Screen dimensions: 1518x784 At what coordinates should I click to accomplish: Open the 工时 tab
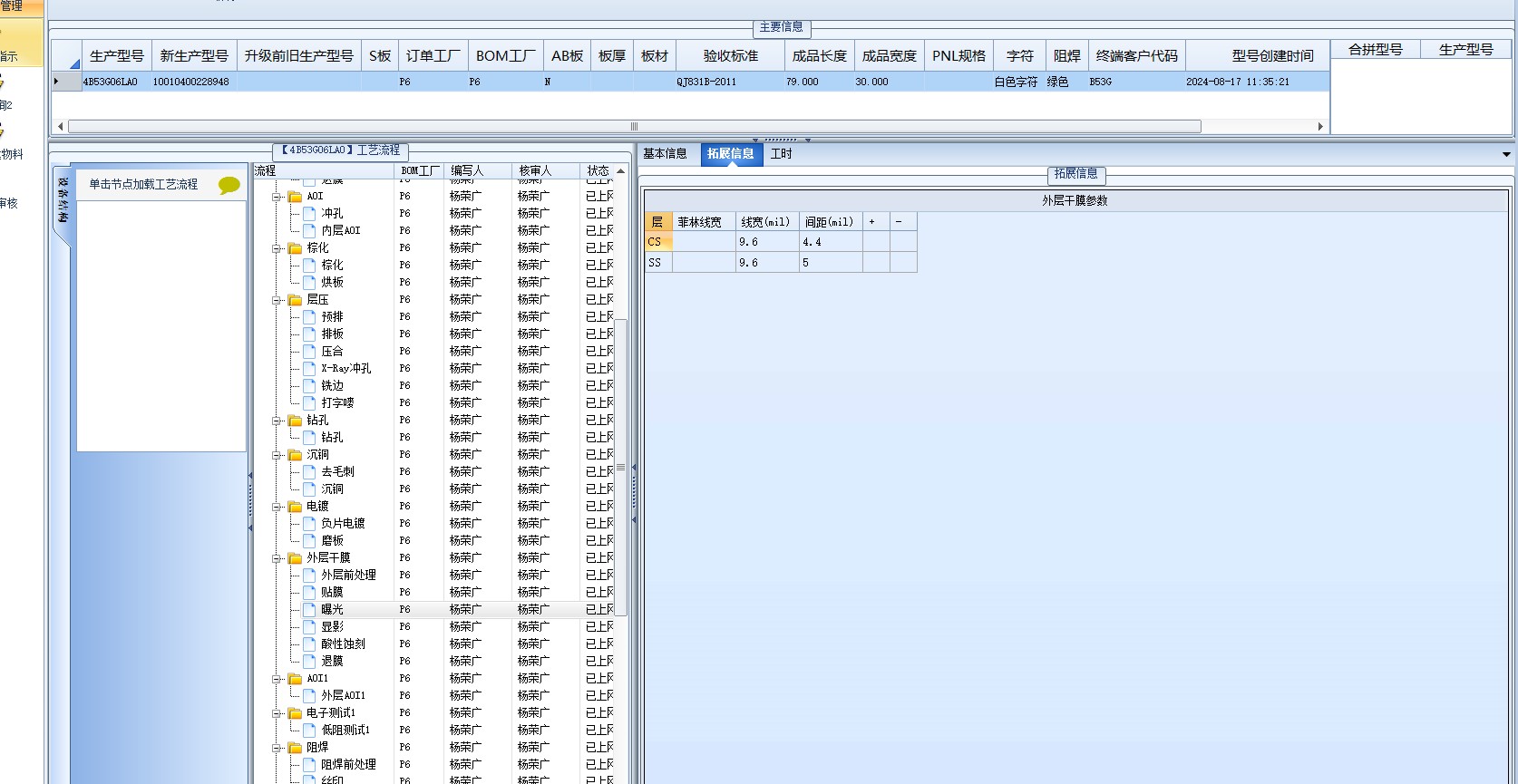click(781, 154)
